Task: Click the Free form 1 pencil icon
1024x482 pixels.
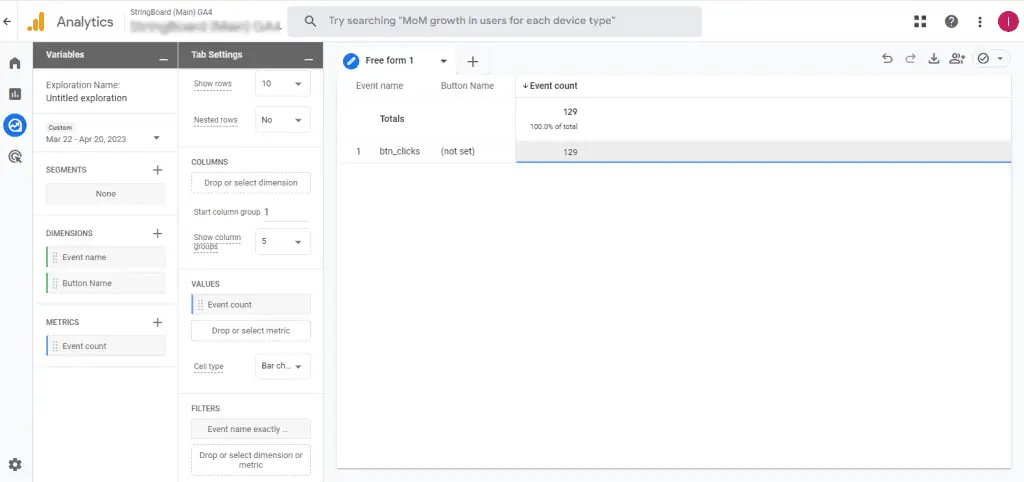Action: click(351, 61)
